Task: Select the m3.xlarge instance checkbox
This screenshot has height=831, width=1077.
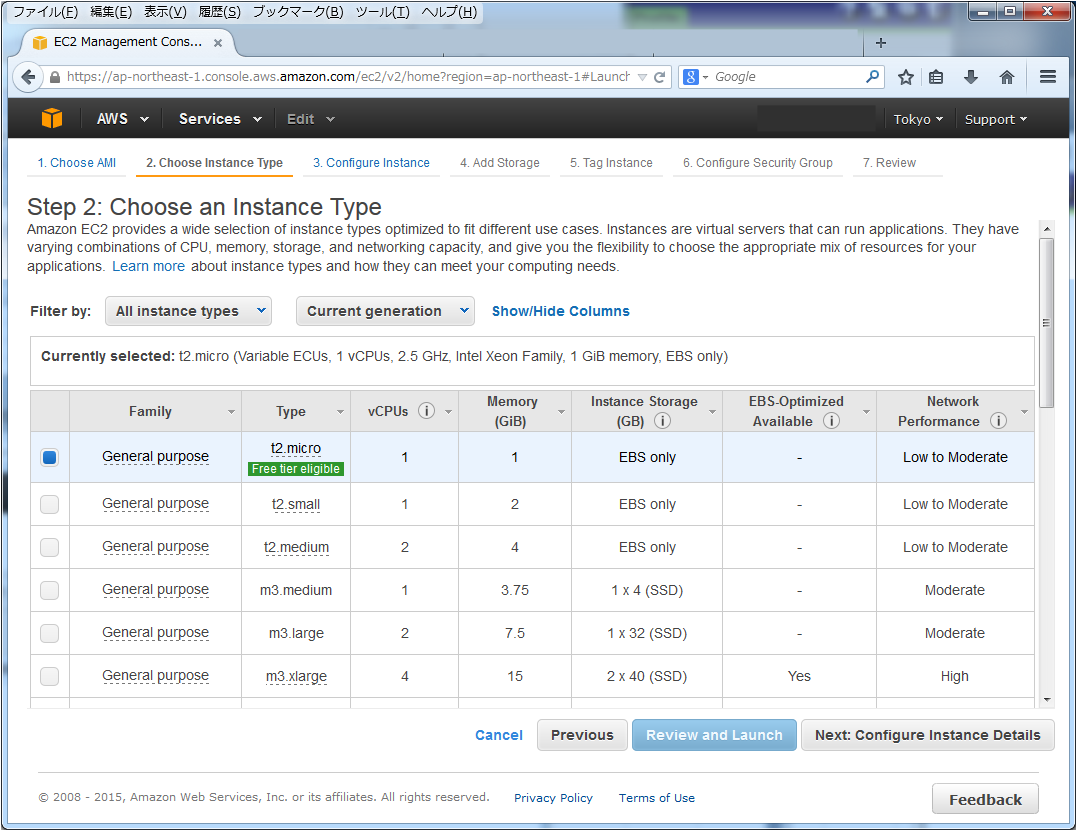Action: 49,676
